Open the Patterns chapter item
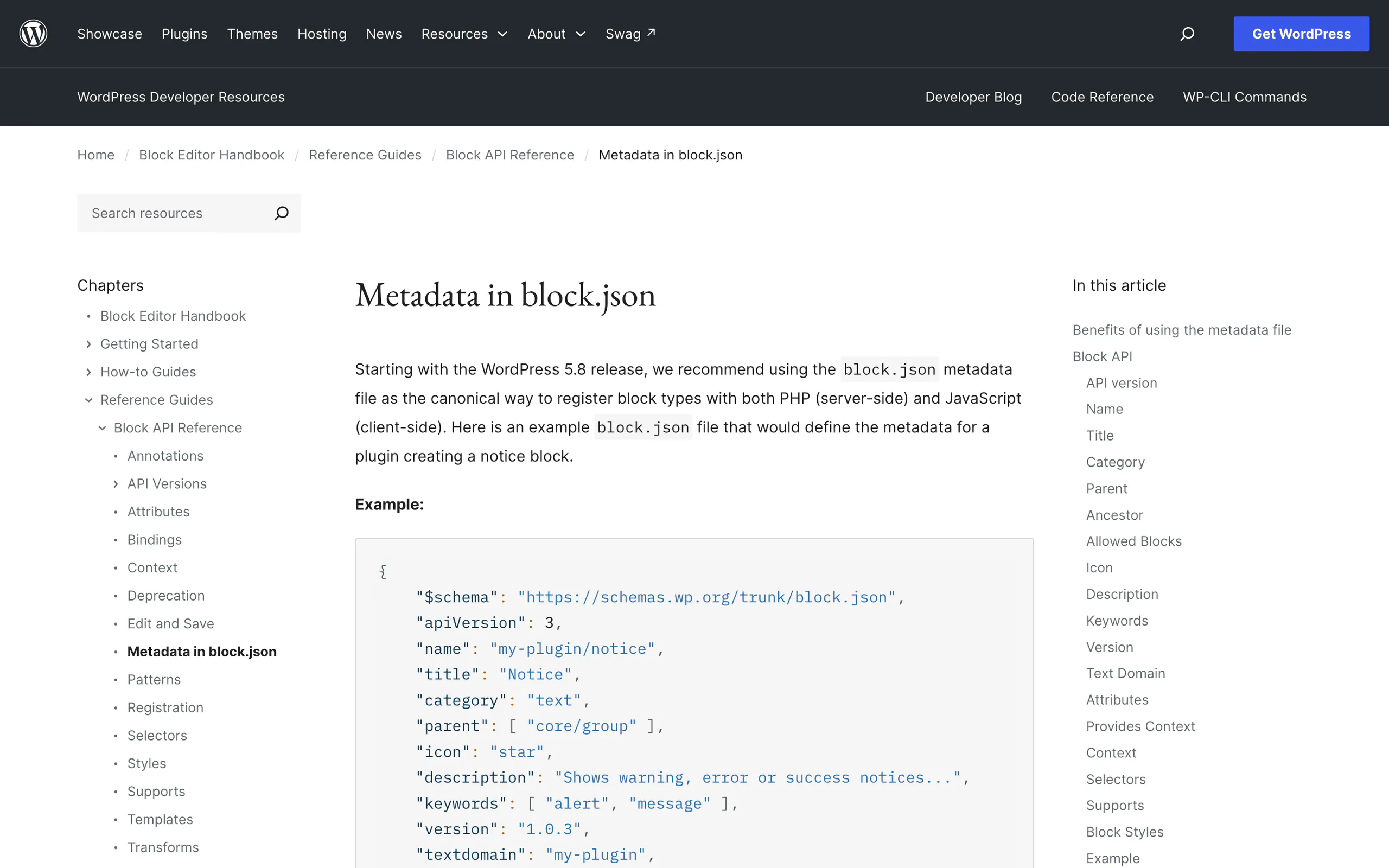 tap(154, 680)
